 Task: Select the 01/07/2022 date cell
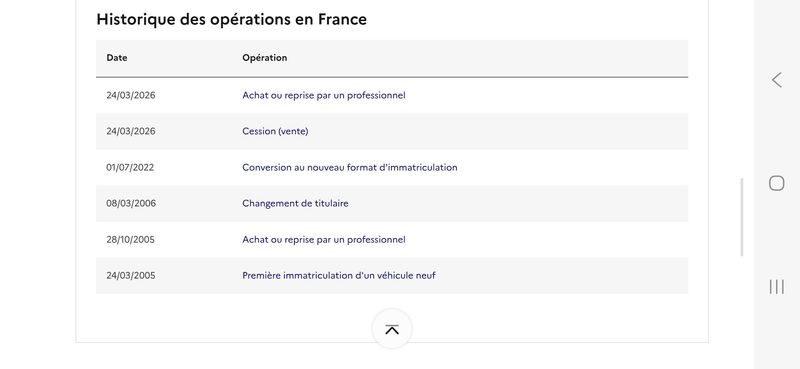pos(130,167)
